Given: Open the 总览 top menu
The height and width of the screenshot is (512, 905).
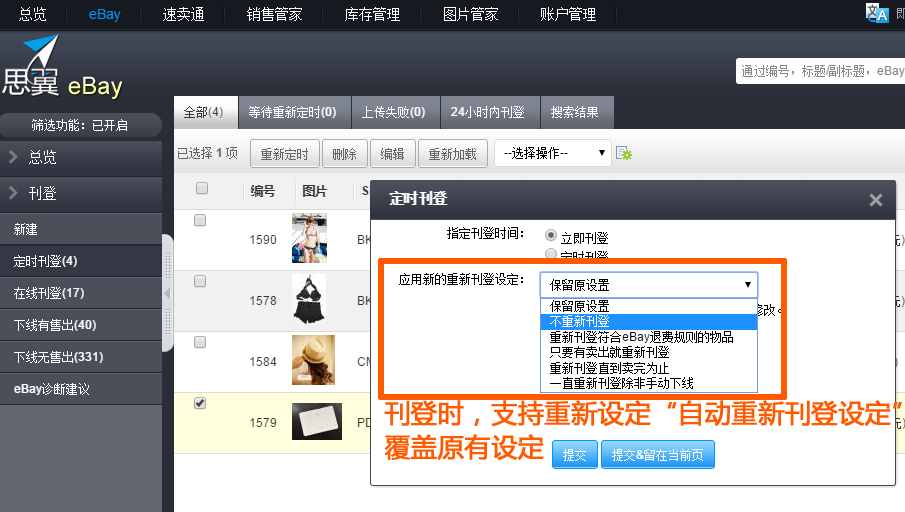Looking at the screenshot, I should 33,14.
